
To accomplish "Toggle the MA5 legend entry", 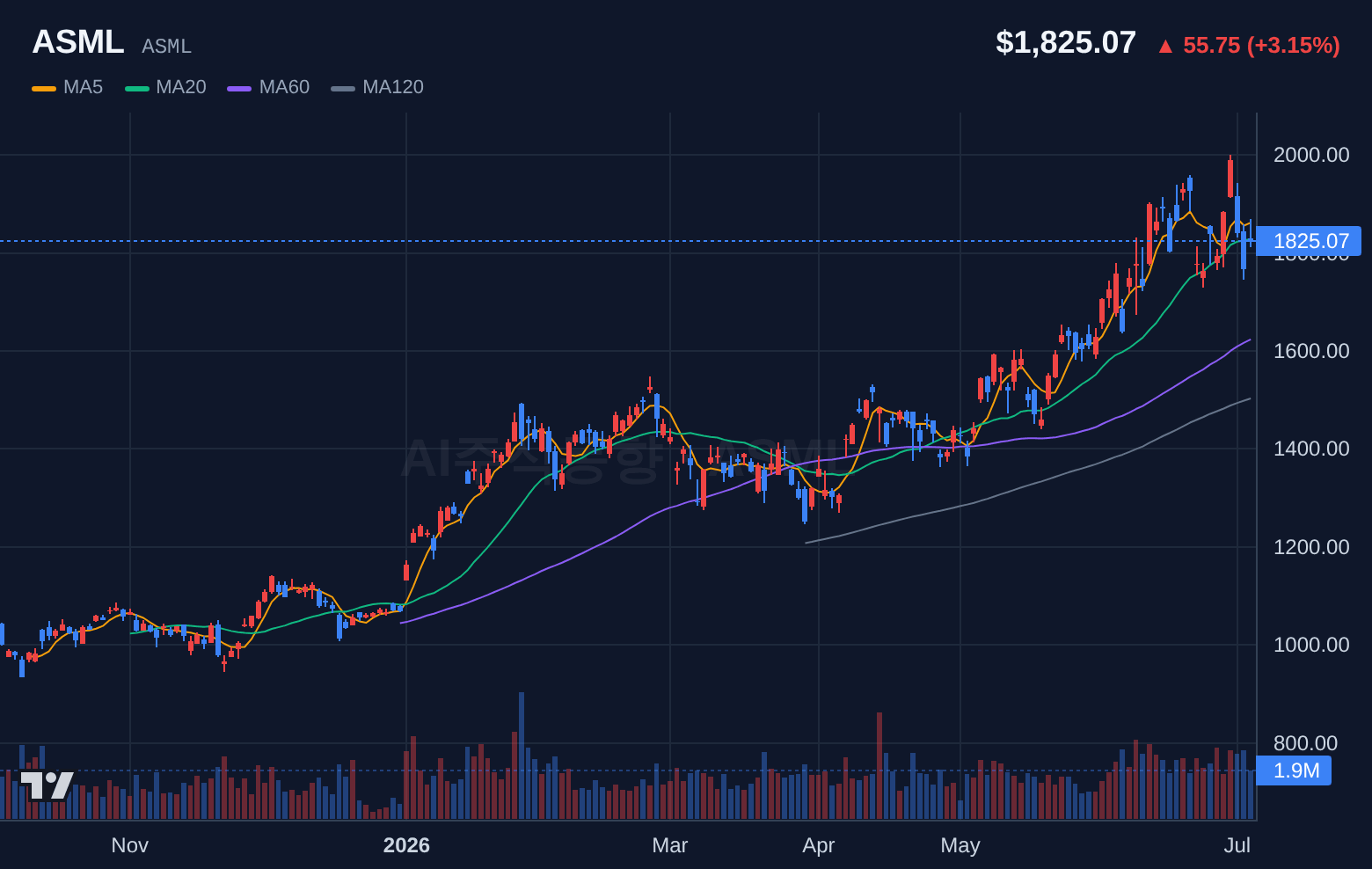I will click(68, 87).
